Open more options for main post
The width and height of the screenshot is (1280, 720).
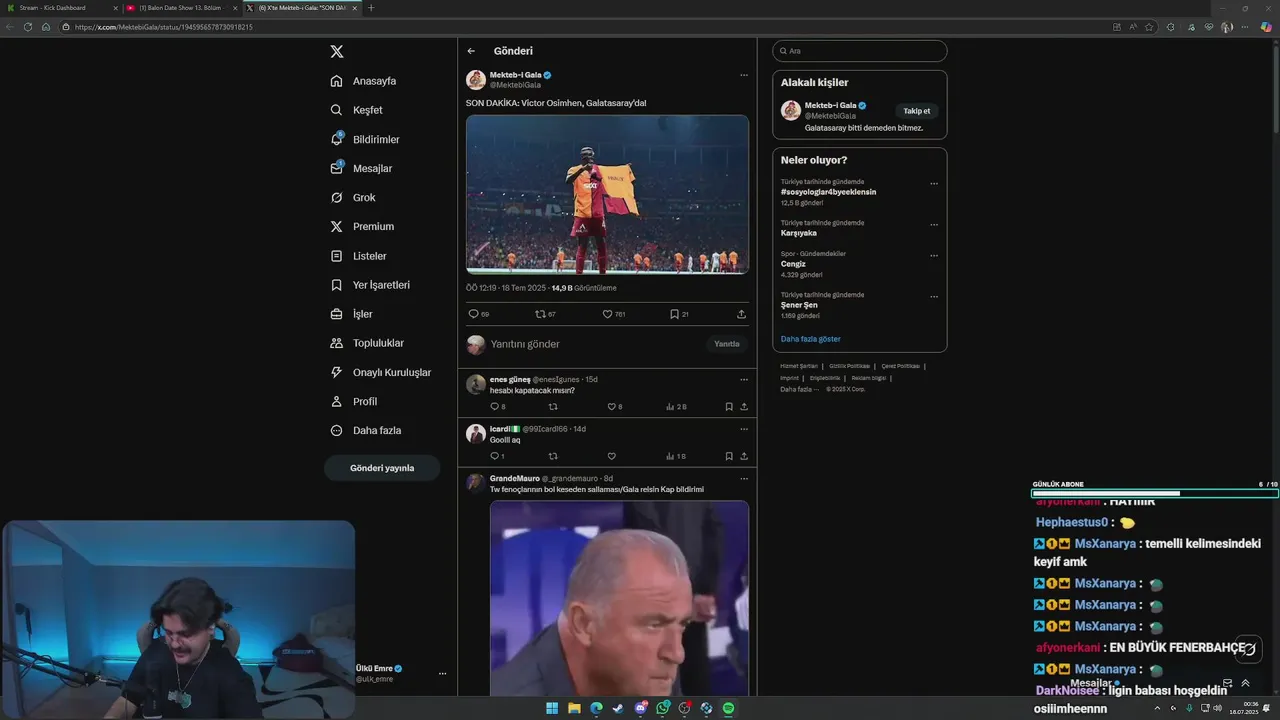(744, 75)
